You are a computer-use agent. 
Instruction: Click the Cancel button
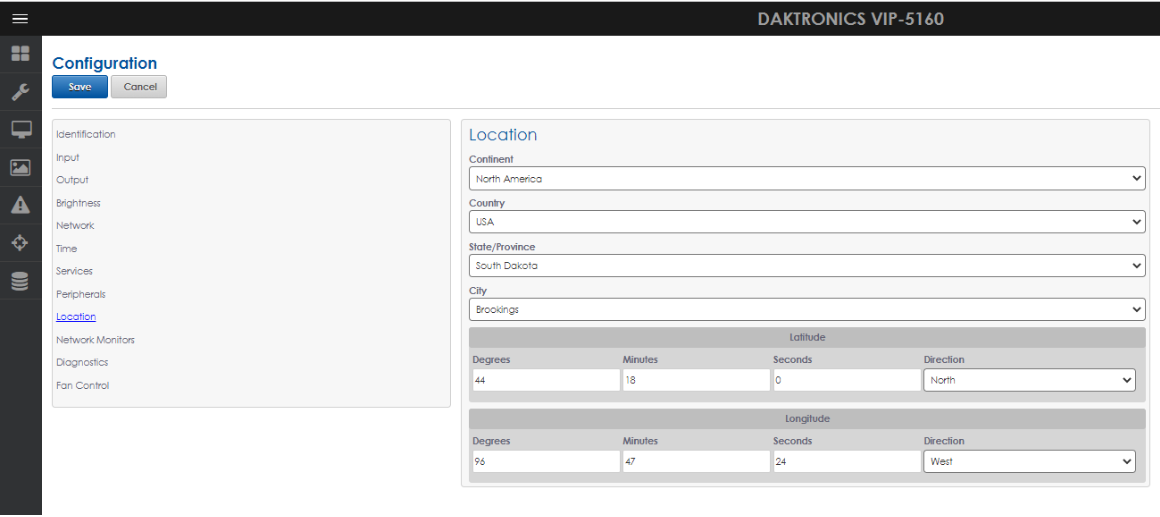pyautogui.click(x=140, y=87)
